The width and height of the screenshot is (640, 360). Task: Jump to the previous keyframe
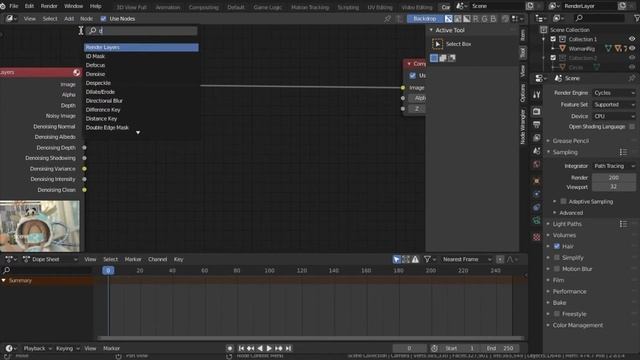(251, 348)
